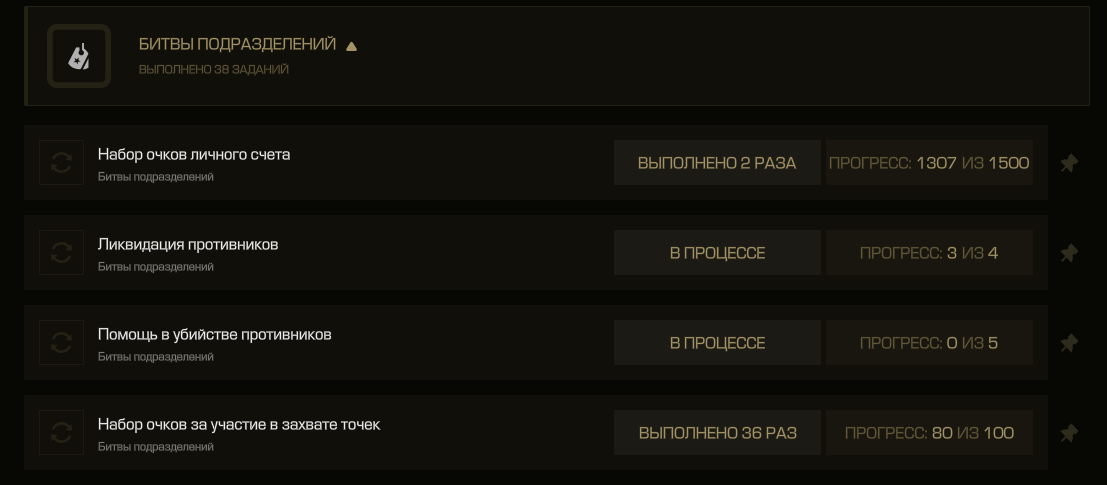Click progress 80 из 100 indicator
The width and height of the screenshot is (1107, 485).
tap(929, 433)
